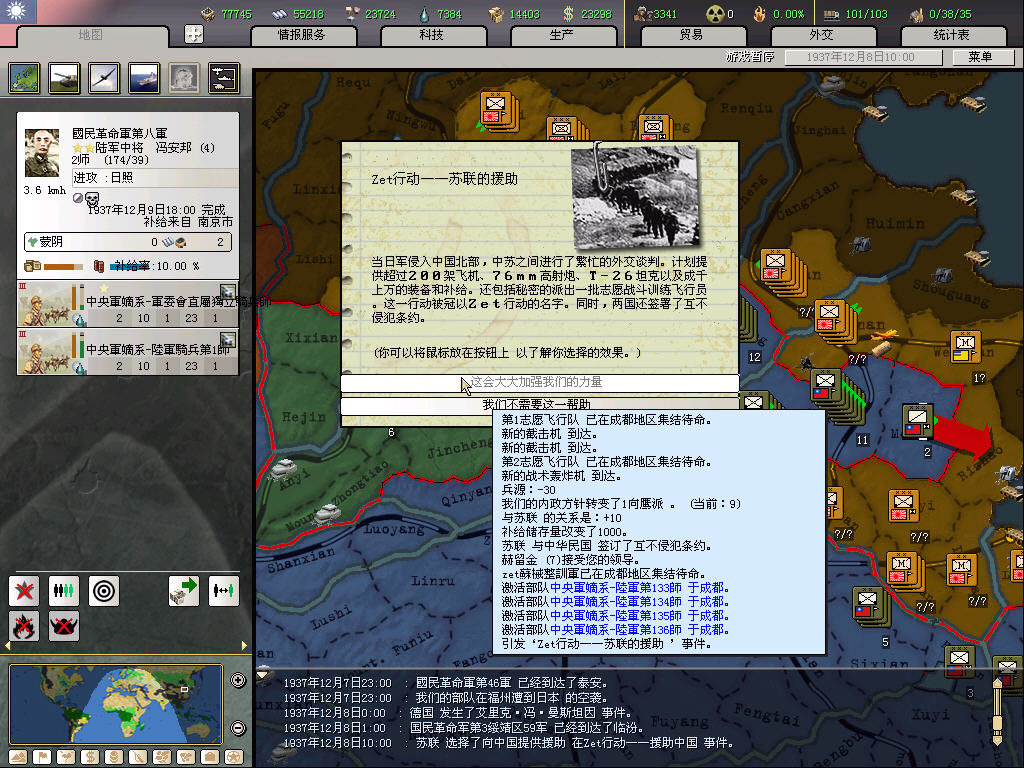Screen dimensions: 1024x768
Task: Select the land units tank icon
Action: point(64,78)
